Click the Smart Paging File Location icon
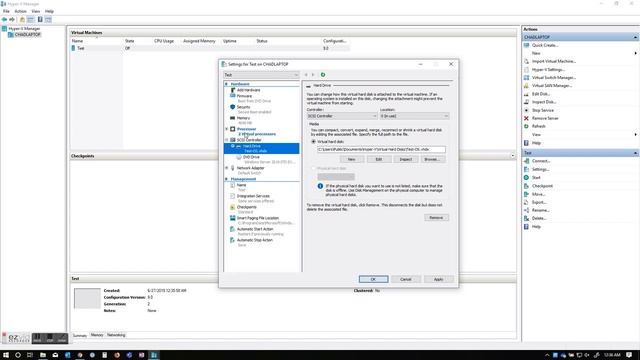 point(233,218)
